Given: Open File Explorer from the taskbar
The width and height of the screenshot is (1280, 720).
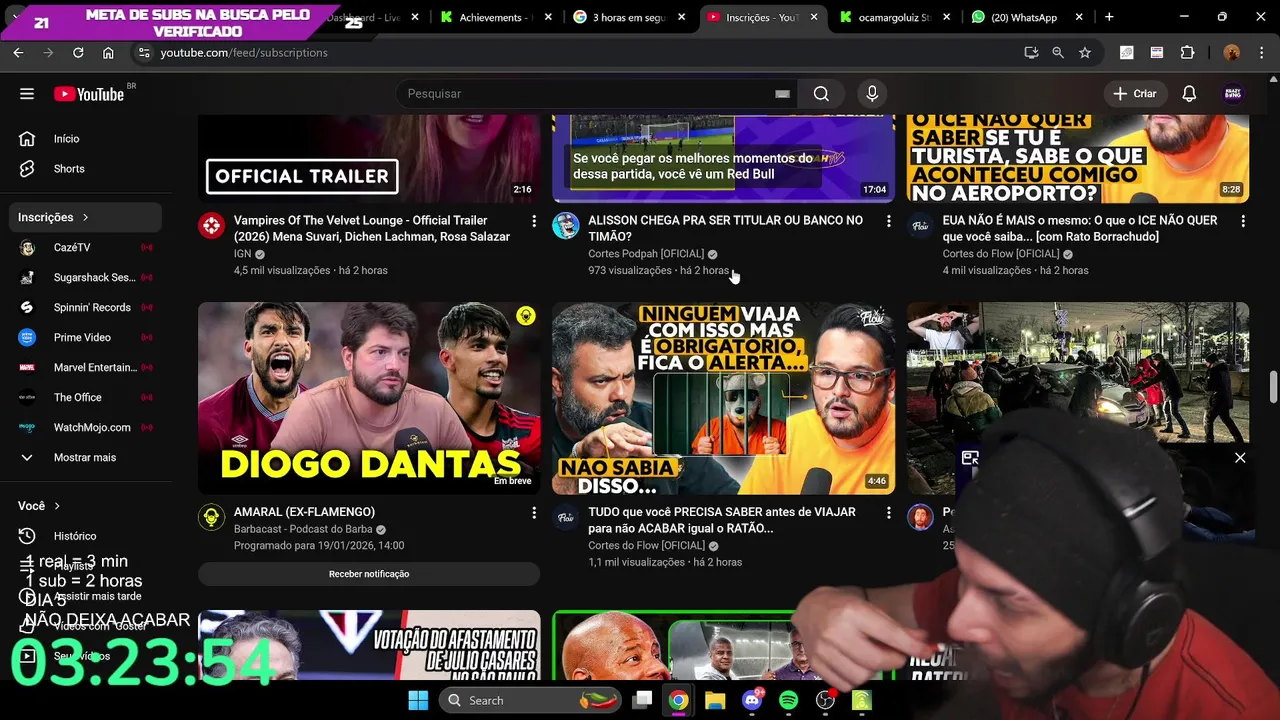Looking at the screenshot, I should (x=715, y=700).
